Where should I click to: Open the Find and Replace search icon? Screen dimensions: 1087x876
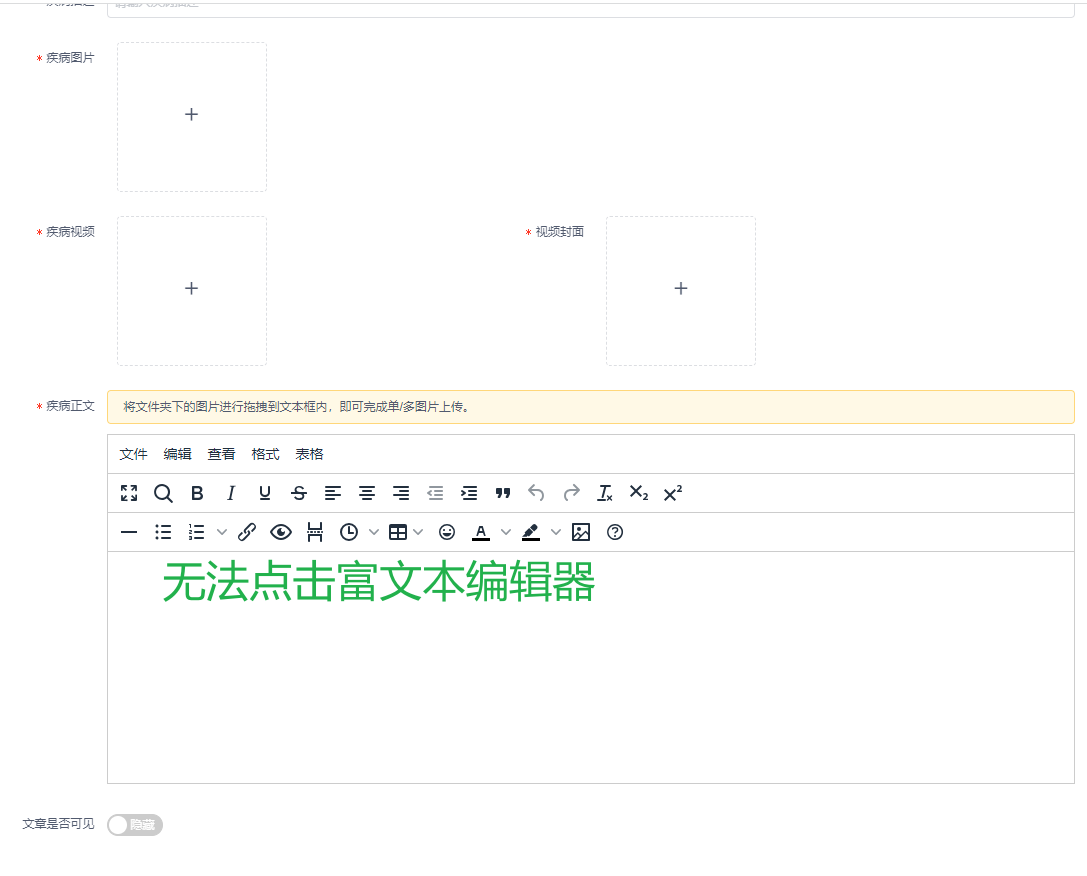coord(163,492)
